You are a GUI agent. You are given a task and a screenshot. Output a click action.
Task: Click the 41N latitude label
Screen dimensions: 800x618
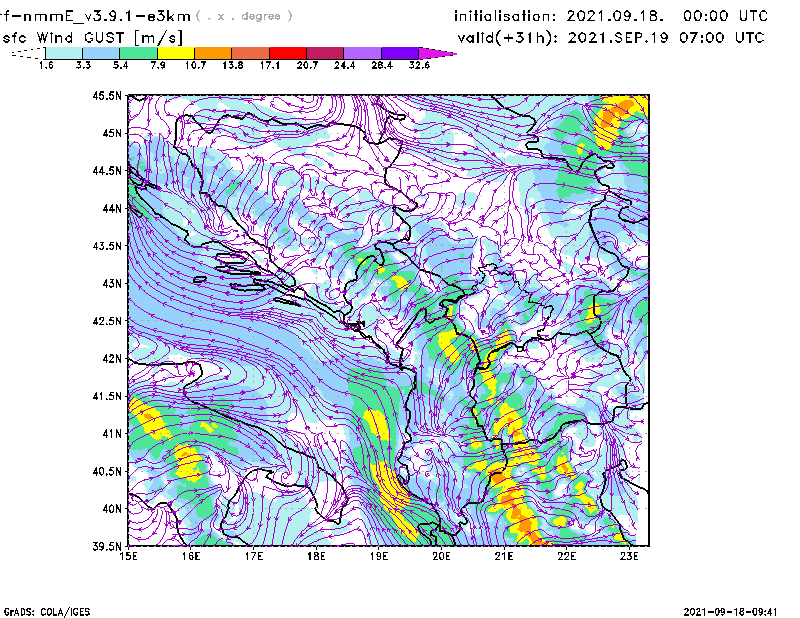pos(112,434)
